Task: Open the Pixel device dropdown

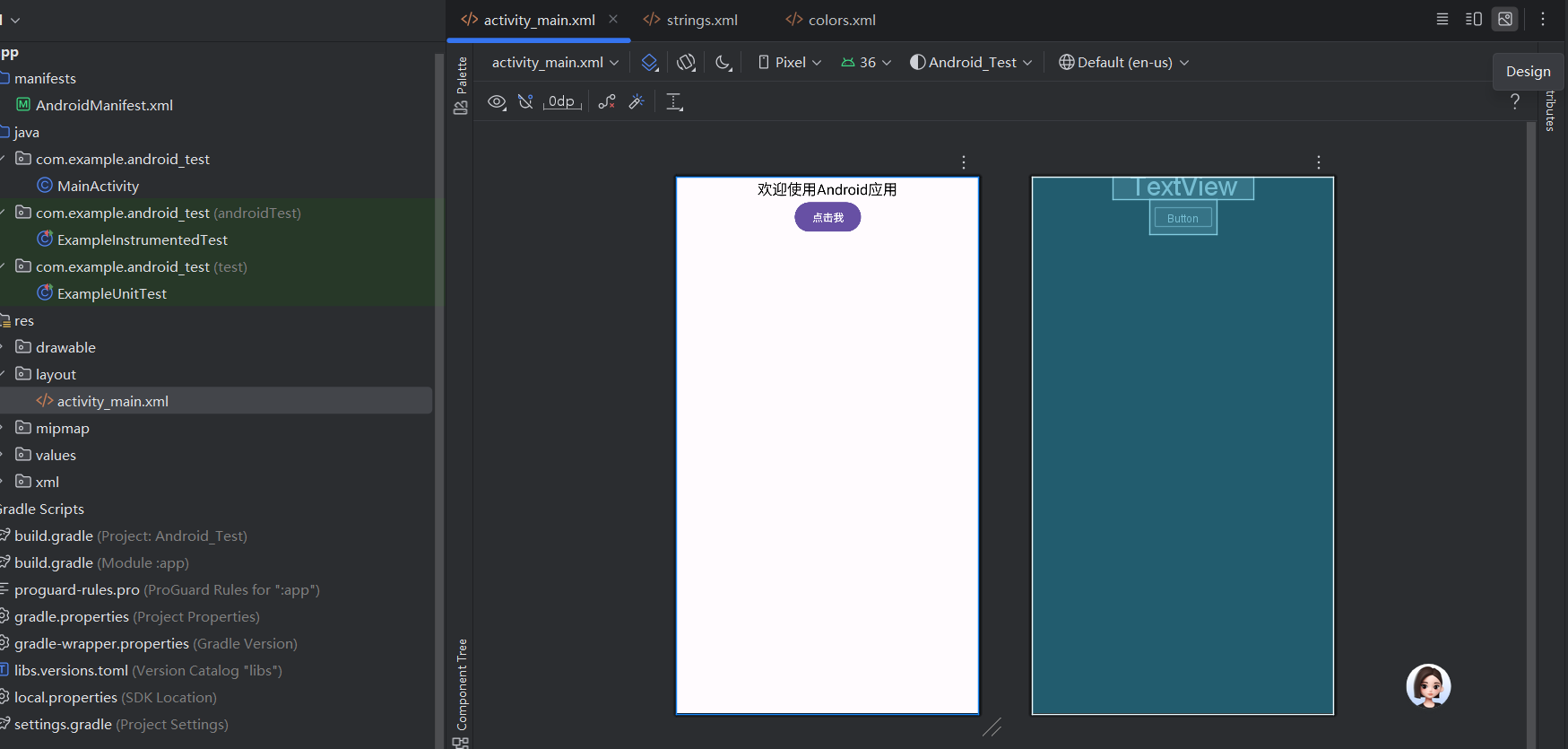Action: 790,63
